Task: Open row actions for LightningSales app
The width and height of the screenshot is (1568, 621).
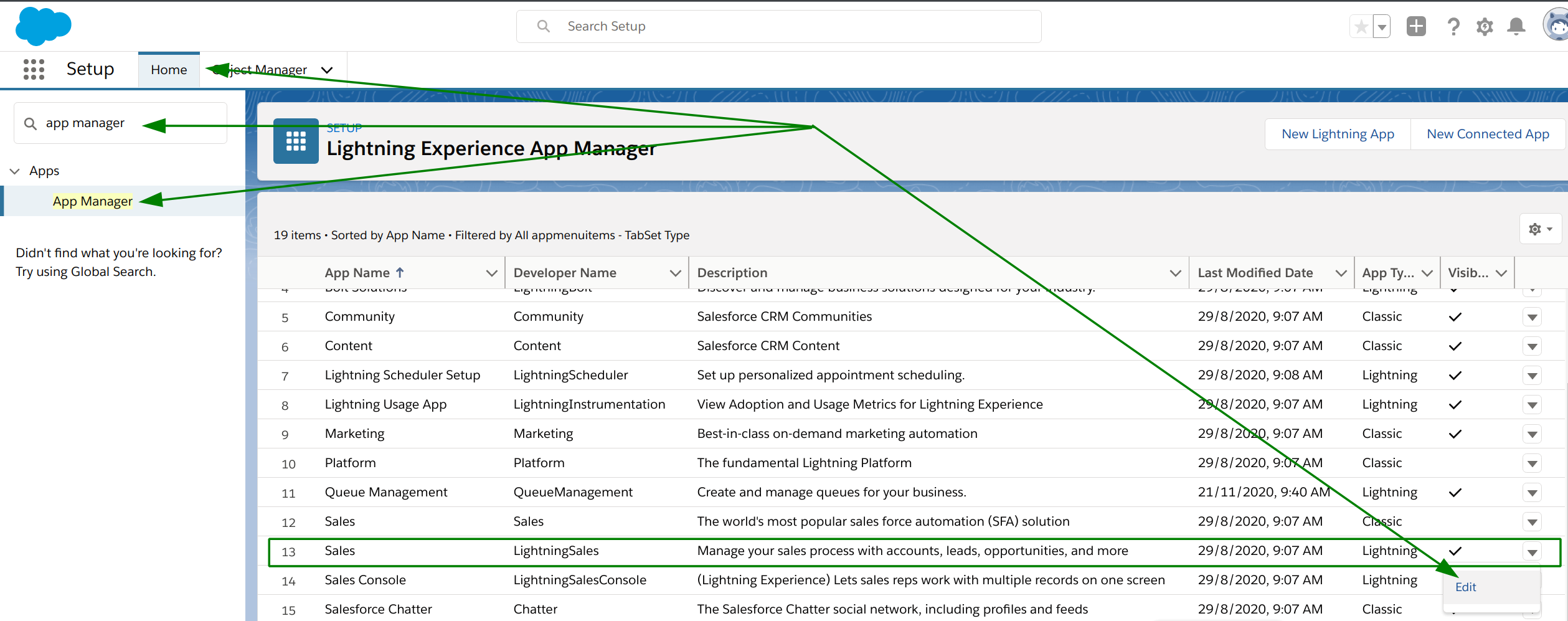Action: pos(1532,551)
